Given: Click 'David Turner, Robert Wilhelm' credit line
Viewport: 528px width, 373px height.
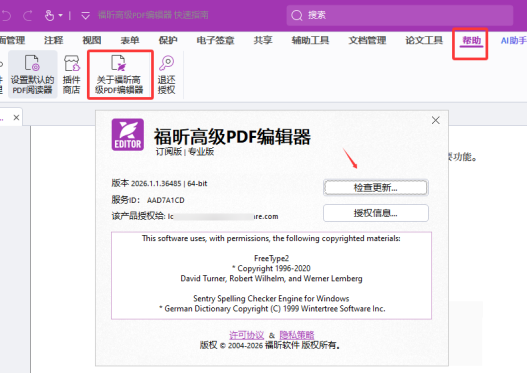Looking at the screenshot, I should [271, 278].
